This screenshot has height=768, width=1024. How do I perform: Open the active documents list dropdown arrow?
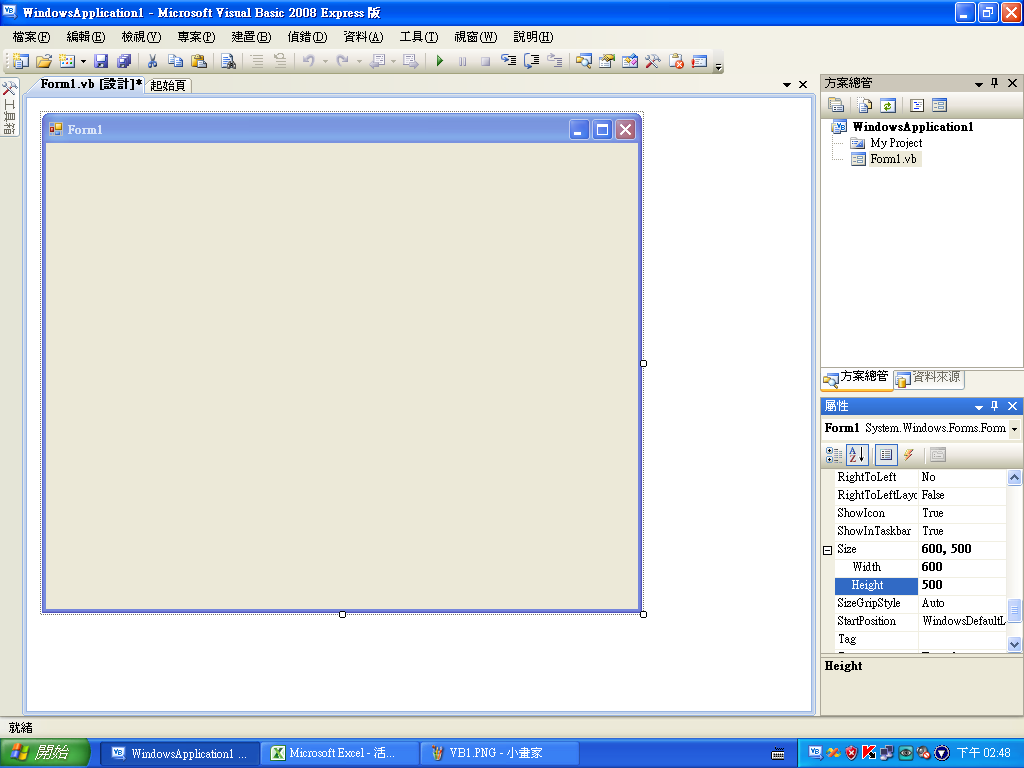[786, 85]
